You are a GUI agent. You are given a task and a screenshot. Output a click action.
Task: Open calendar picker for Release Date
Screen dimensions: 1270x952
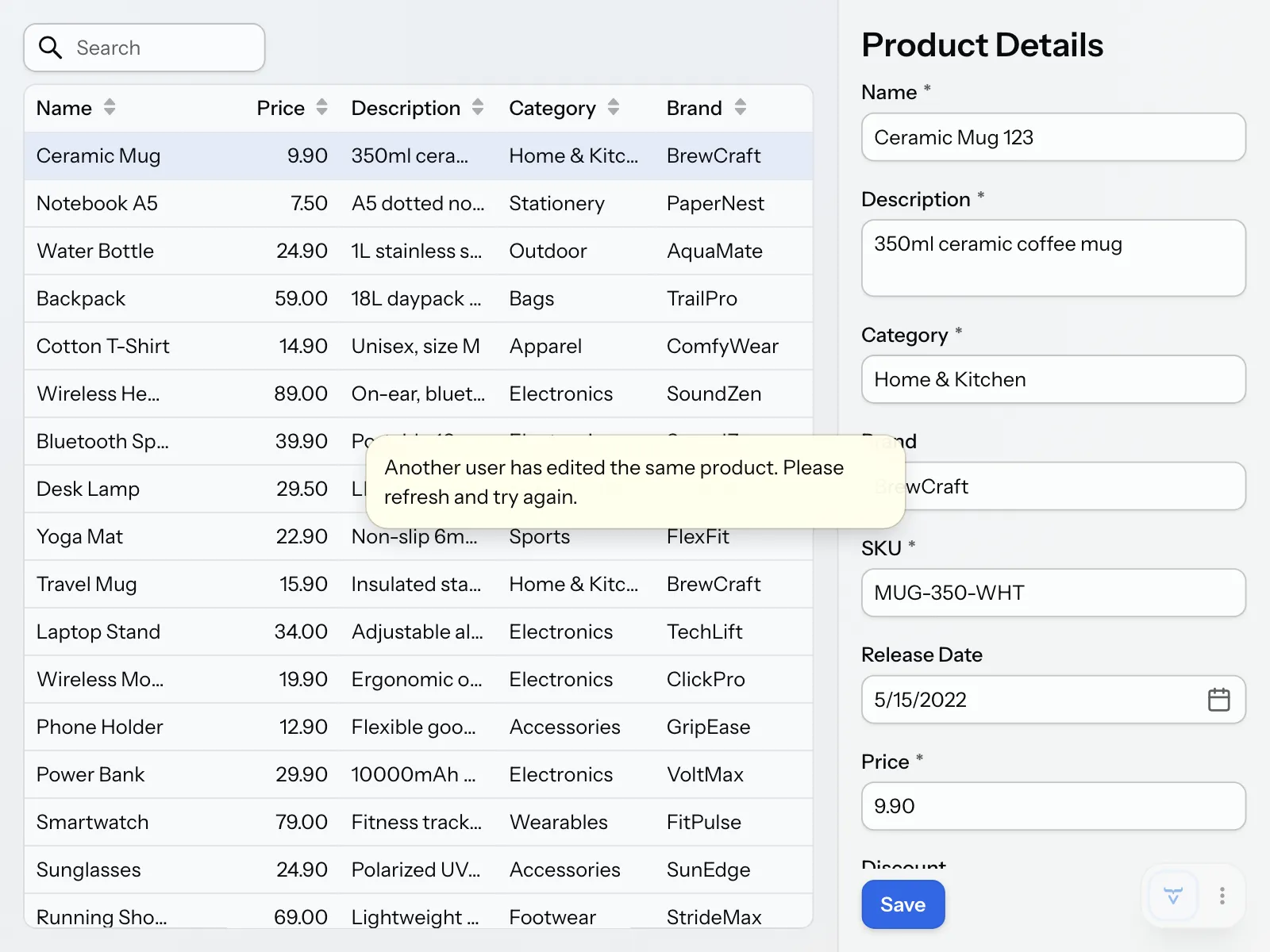click(1218, 700)
